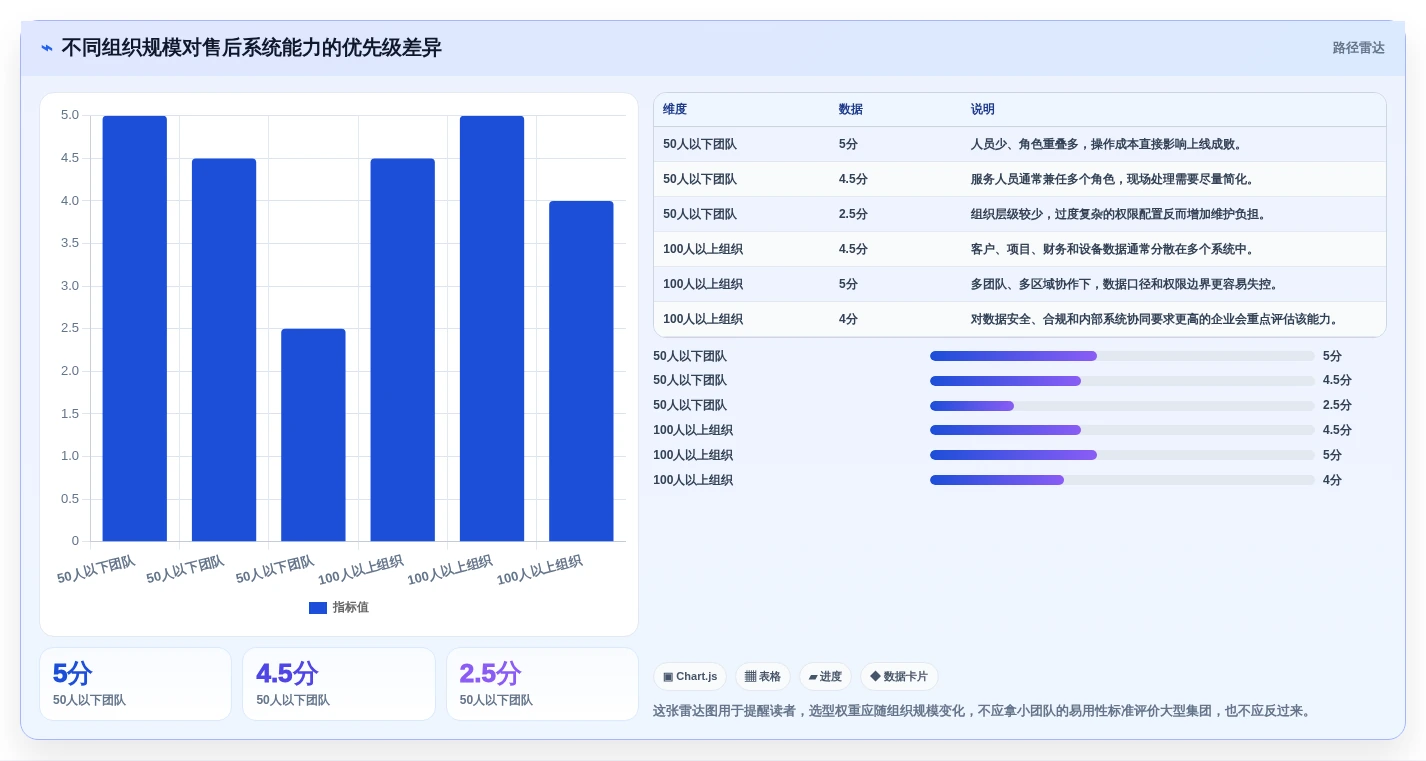Click the 100人以上组织 chart bar reaching 5.0
This screenshot has width=1426, height=761.
pyautogui.click(x=492, y=328)
